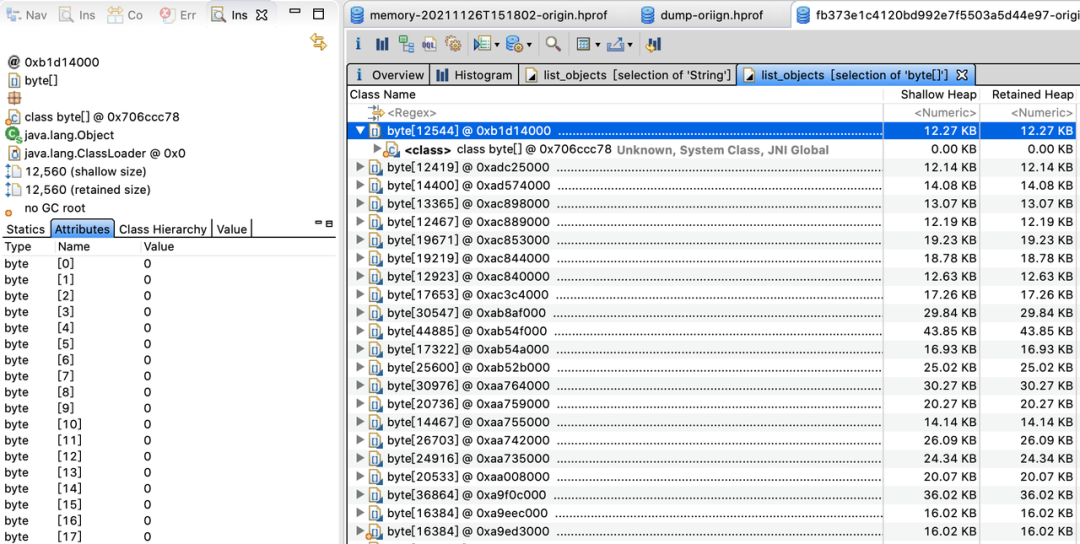Toggle link with snapshot arrows in Inspector
Screen dimensions: 1080x544
point(318,41)
